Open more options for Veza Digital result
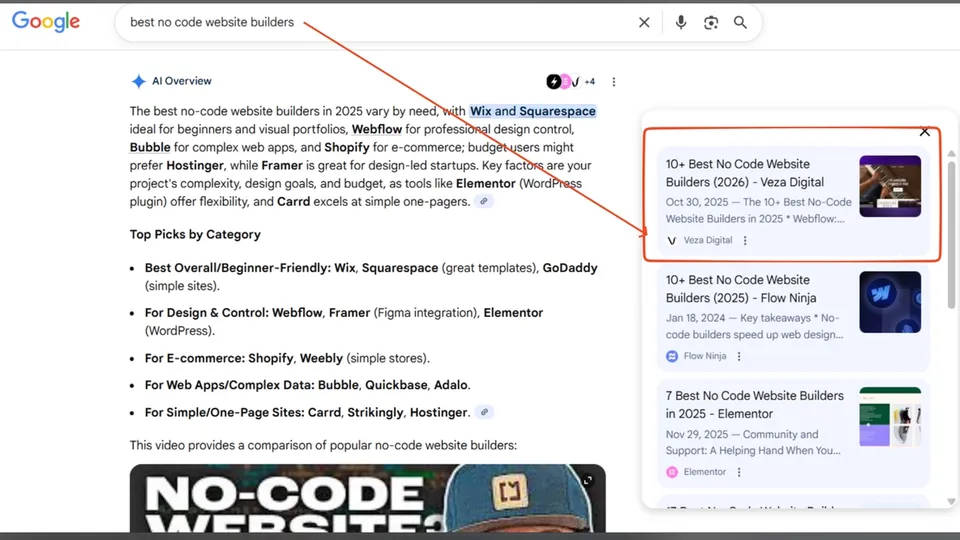 (x=745, y=241)
